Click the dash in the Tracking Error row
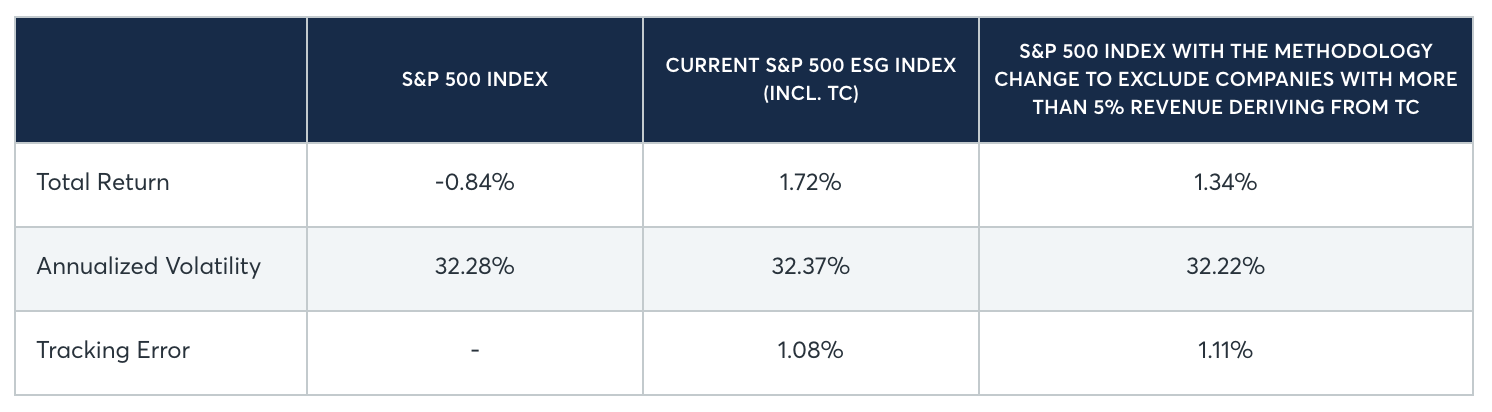The image size is (1492, 412). point(474,350)
